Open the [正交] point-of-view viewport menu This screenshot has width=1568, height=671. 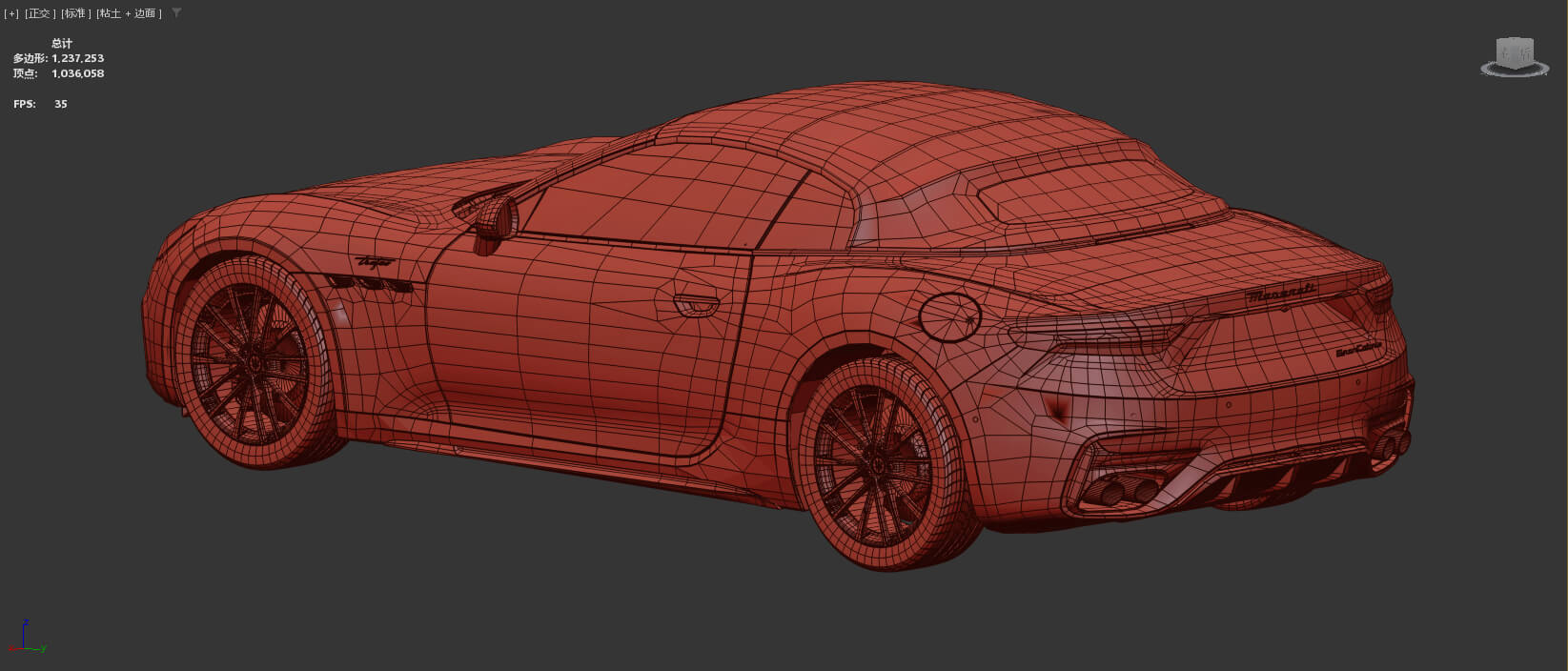(40, 13)
